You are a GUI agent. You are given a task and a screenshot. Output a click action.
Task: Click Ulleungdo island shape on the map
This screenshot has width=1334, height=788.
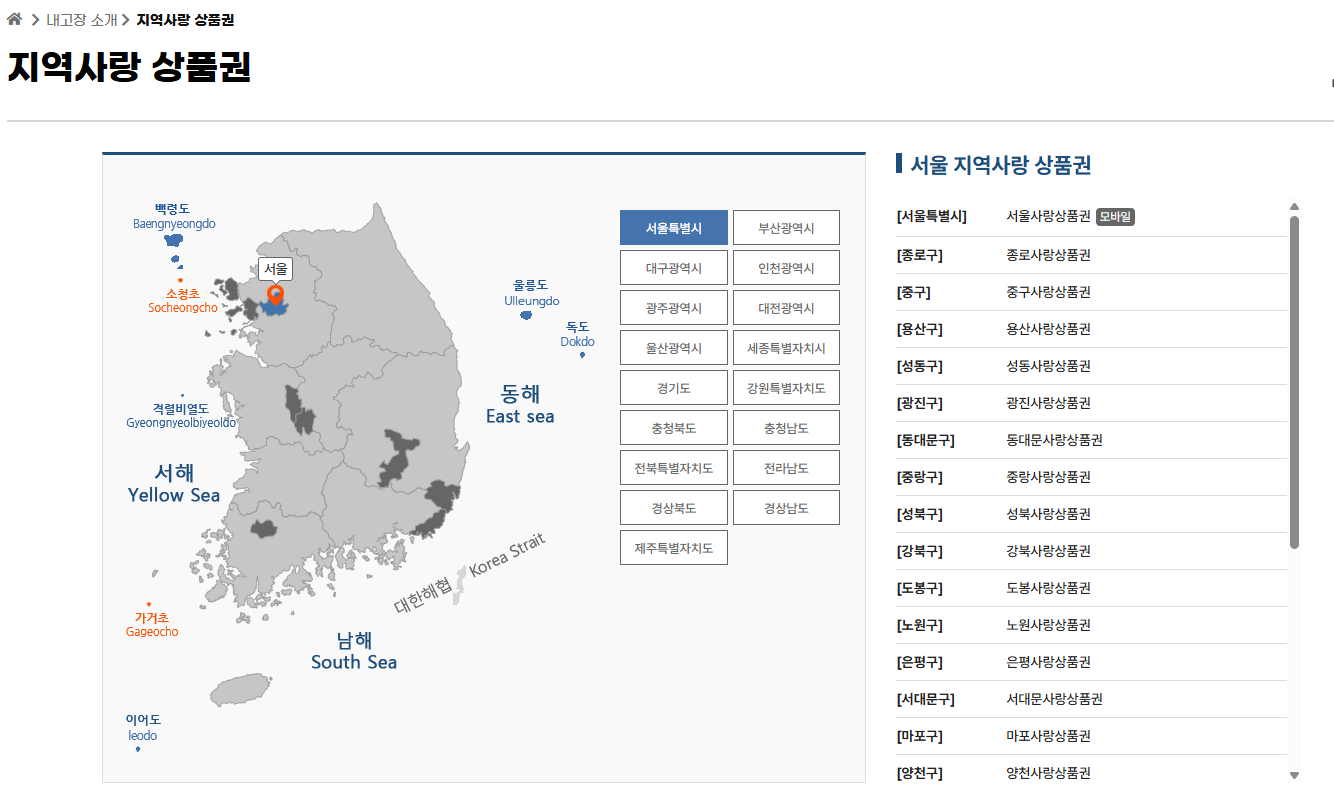click(x=526, y=315)
